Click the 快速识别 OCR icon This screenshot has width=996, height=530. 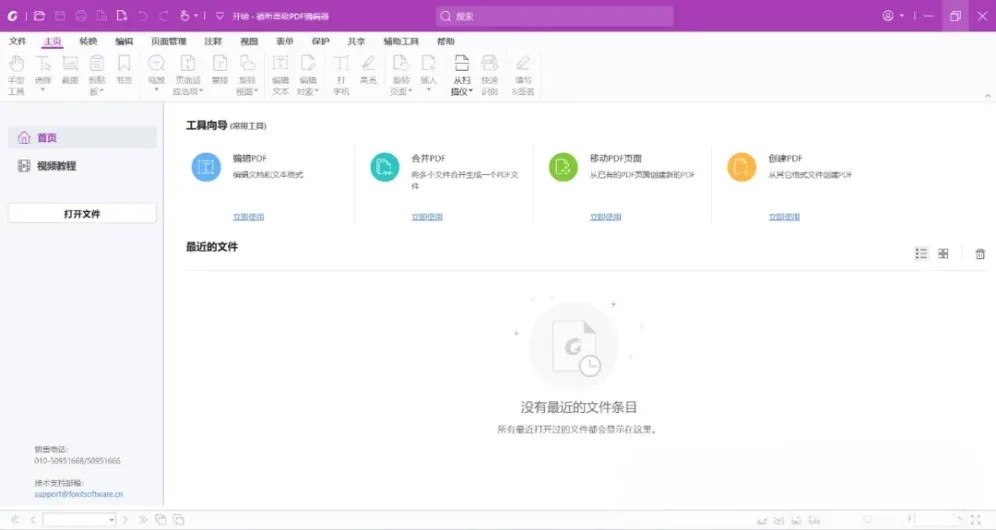tap(489, 74)
